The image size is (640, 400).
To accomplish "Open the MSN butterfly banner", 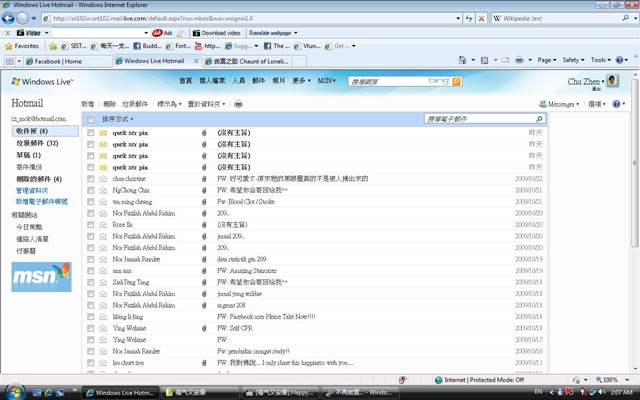I will pyautogui.click(x=41, y=277).
